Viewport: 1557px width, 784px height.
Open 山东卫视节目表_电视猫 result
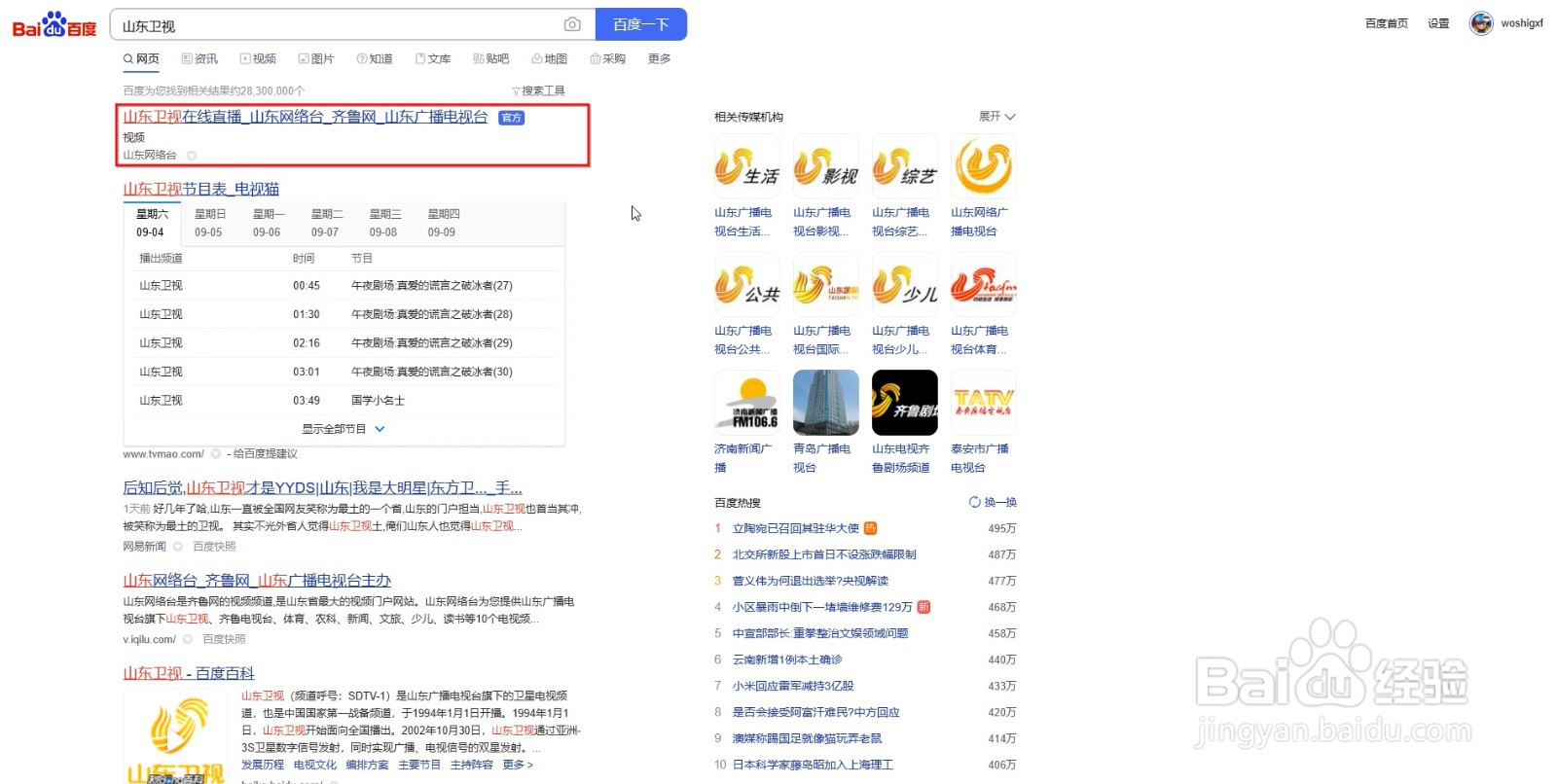click(x=200, y=189)
